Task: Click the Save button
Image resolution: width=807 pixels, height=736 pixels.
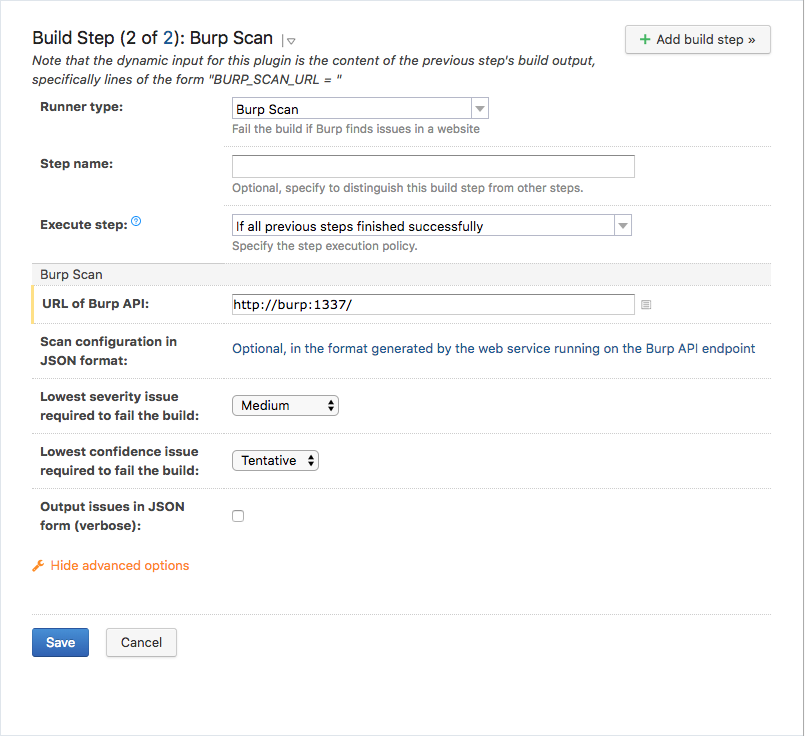Action: point(60,642)
